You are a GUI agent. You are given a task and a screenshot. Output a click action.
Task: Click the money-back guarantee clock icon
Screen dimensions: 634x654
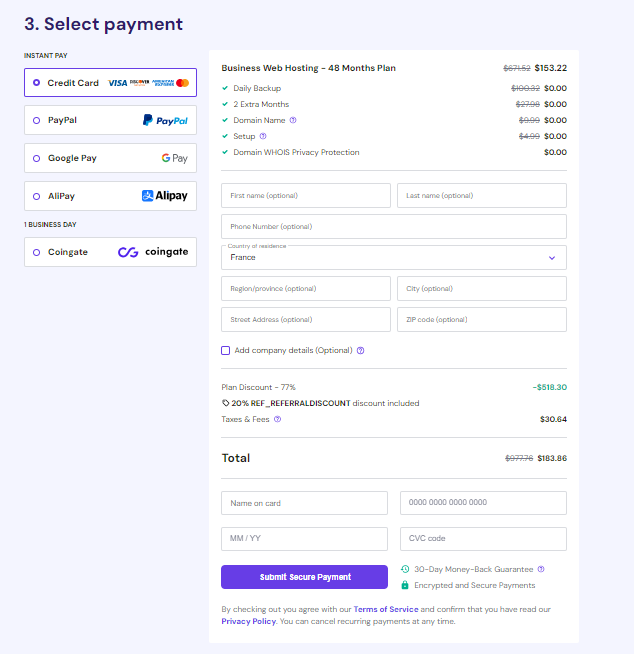point(405,569)
